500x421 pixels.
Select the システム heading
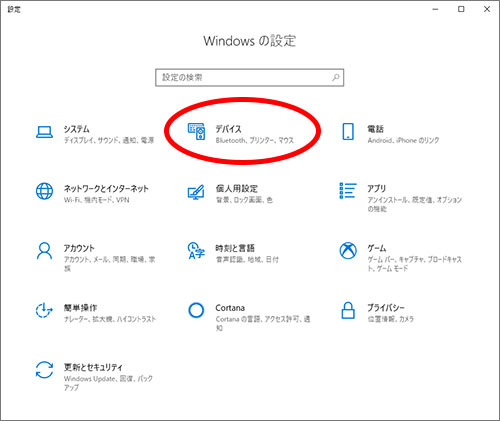coord(77,129)
